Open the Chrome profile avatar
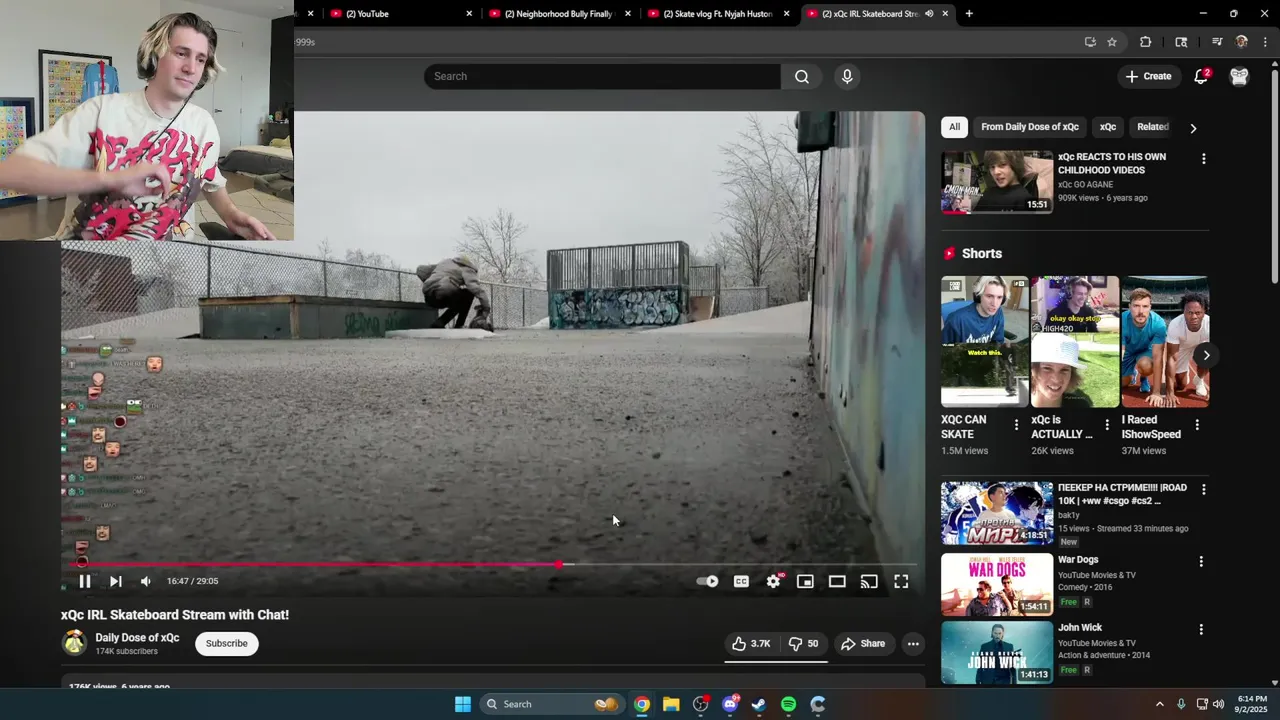 pos(1242,42)
